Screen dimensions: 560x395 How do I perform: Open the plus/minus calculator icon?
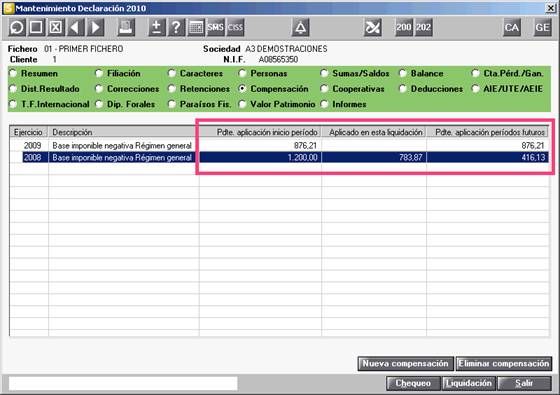[156, 28]
